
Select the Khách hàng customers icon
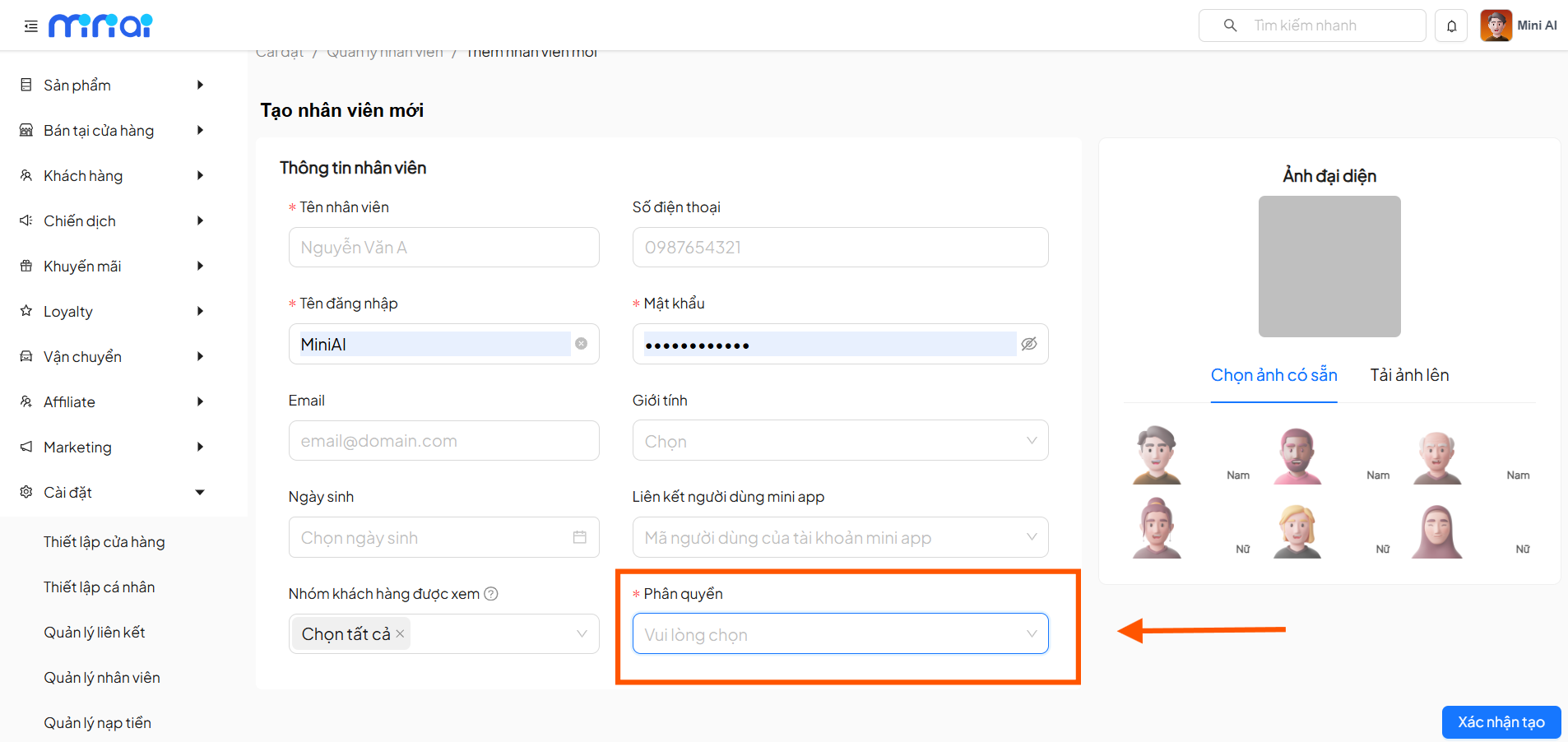(x=26, y=174)
